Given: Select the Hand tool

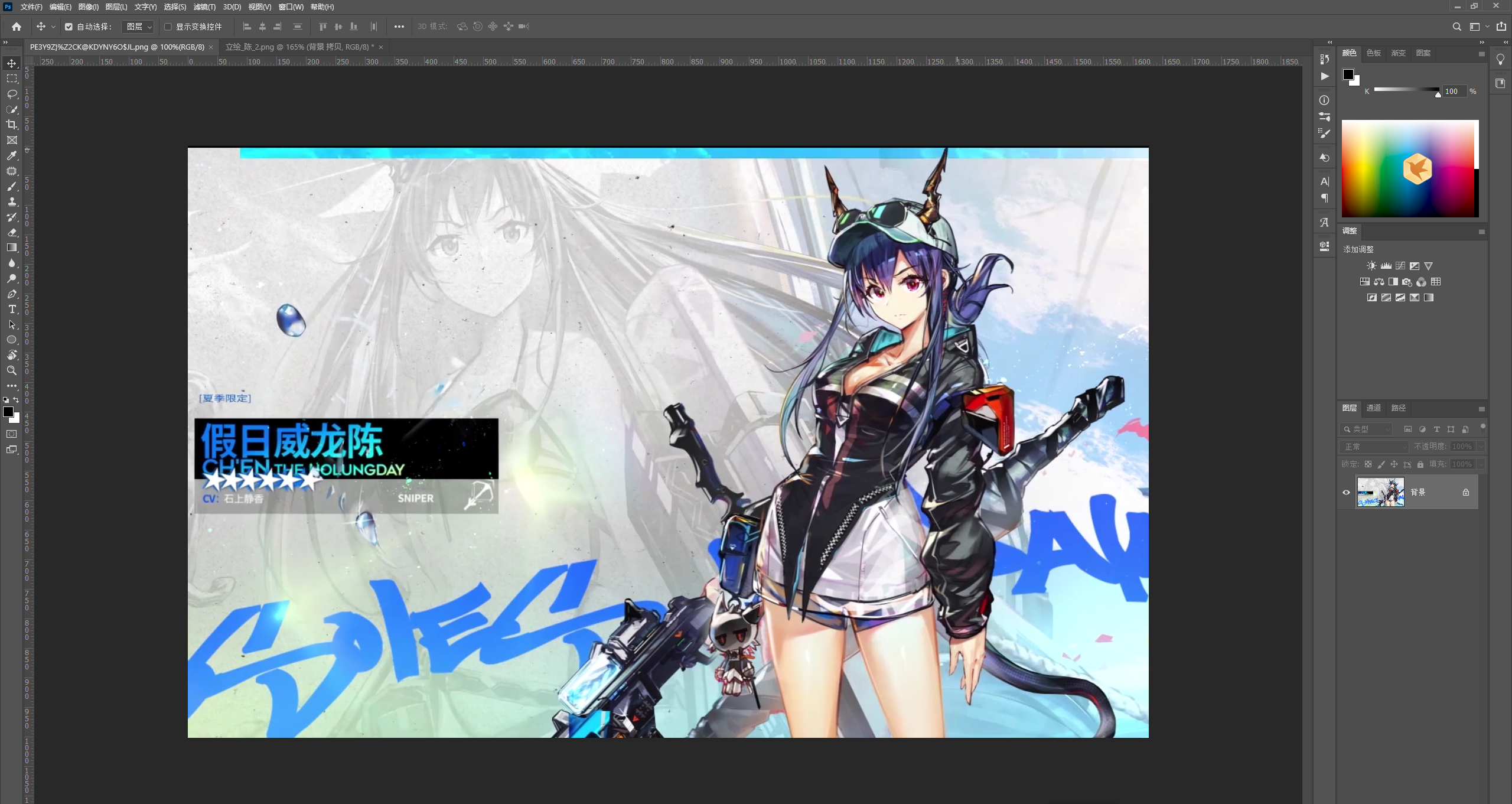Looking at the screenshot, I should (x=12, y=355).
